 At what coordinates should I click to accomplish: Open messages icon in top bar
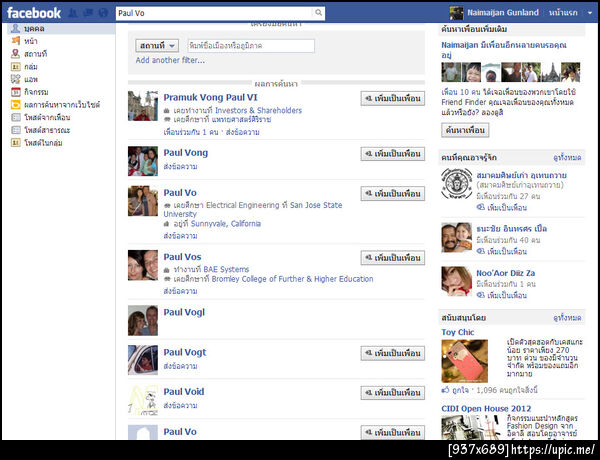point(88,13)
